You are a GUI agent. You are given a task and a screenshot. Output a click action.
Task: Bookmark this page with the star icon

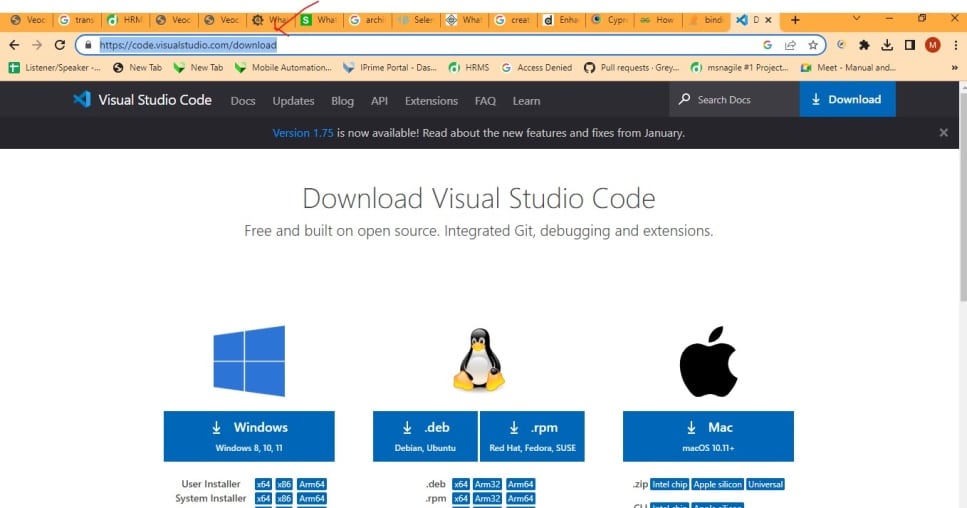click(x=813, y=45)
